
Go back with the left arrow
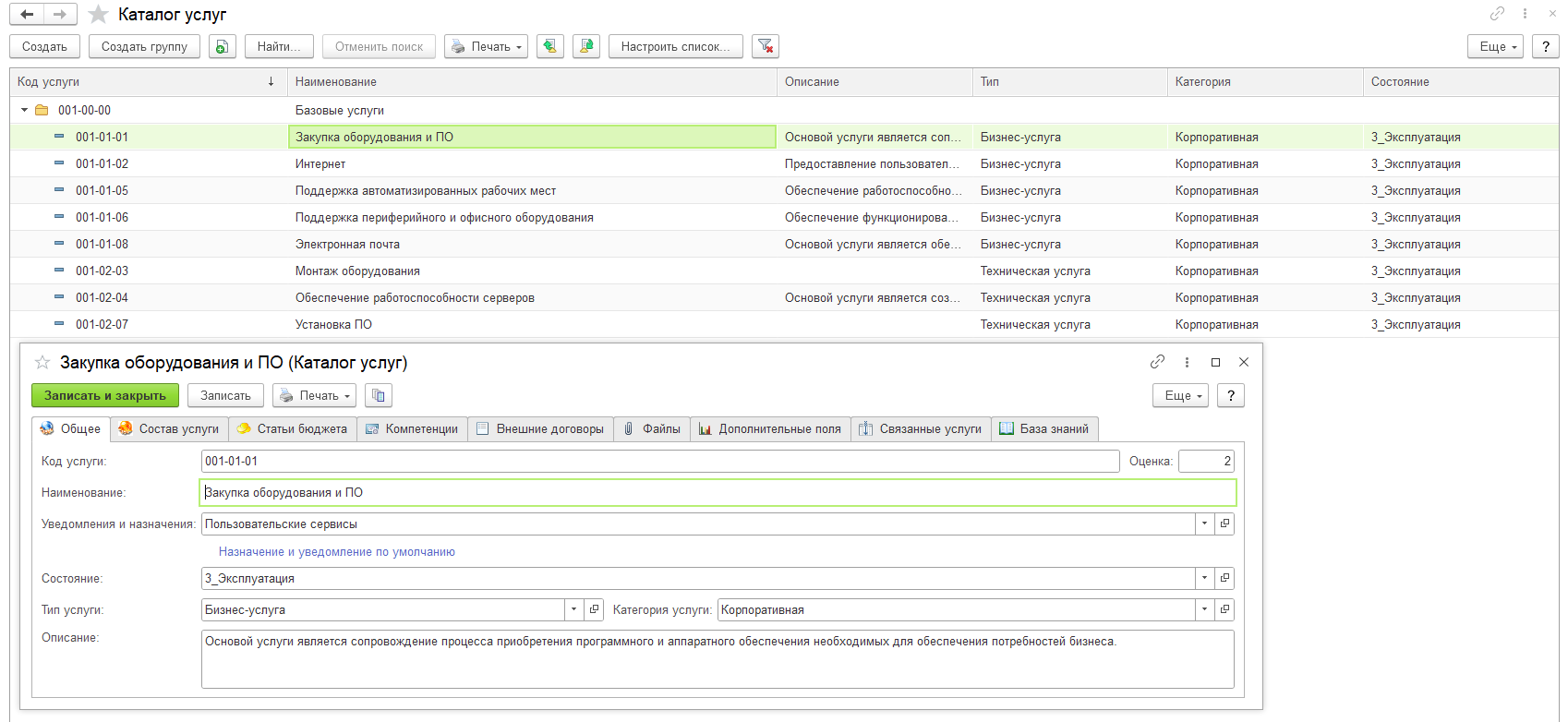(x=27, y=14)
